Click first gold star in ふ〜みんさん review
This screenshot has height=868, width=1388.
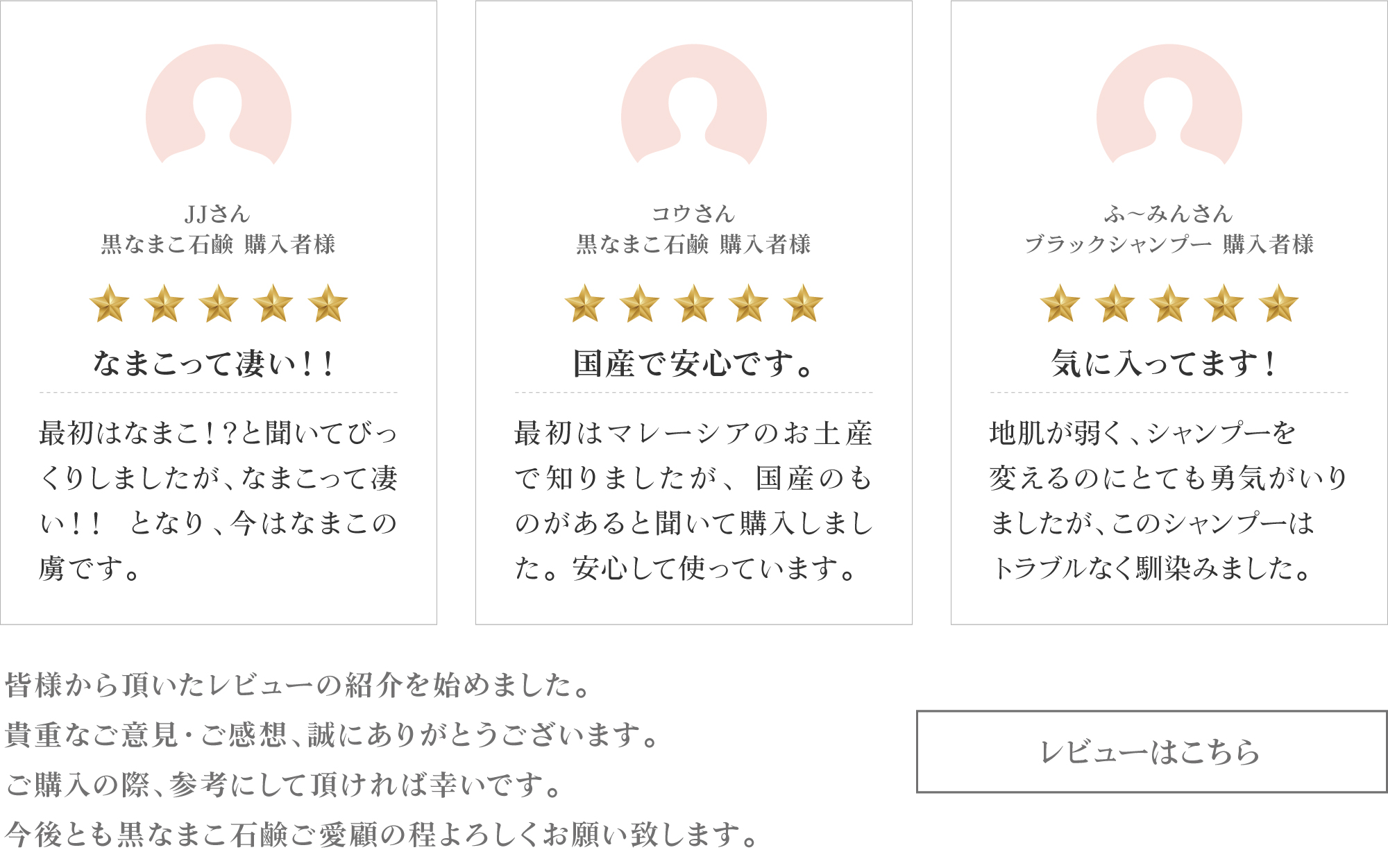coord(1060,303)
